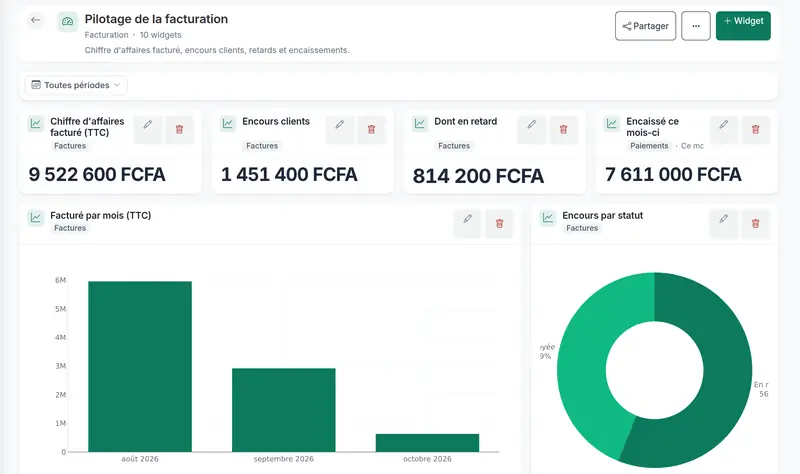
Task: Click the août 2026 bar in chart
Action: point(140,366)
